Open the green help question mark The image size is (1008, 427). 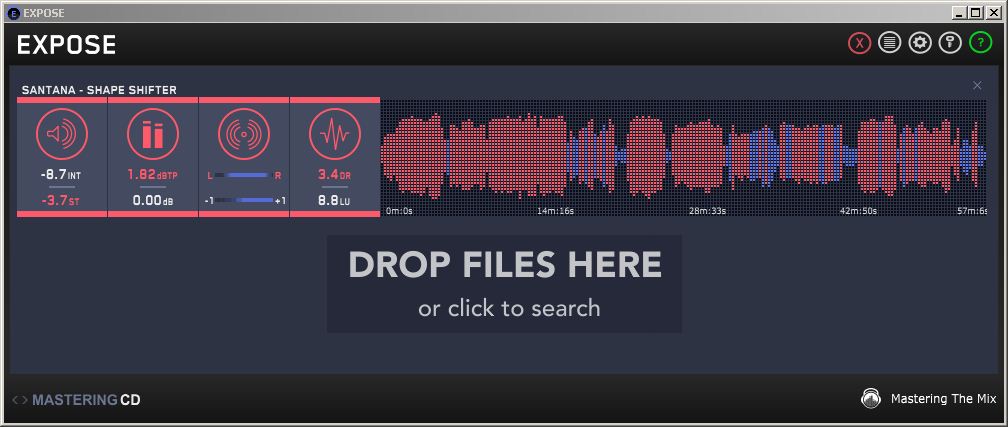(980, 43)
